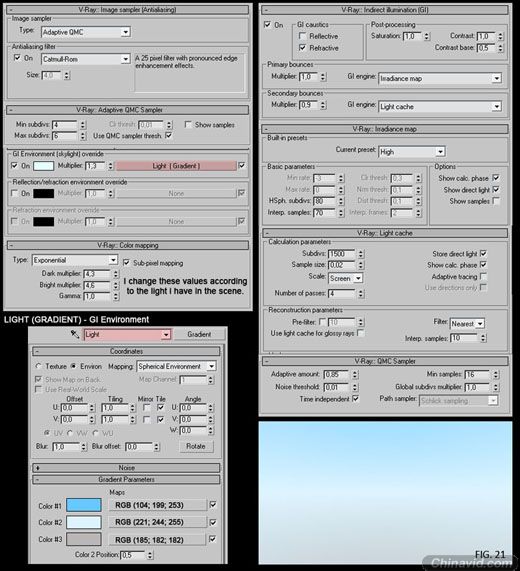Collapse the V-Ray Image sampler rollout

(128, 10)
